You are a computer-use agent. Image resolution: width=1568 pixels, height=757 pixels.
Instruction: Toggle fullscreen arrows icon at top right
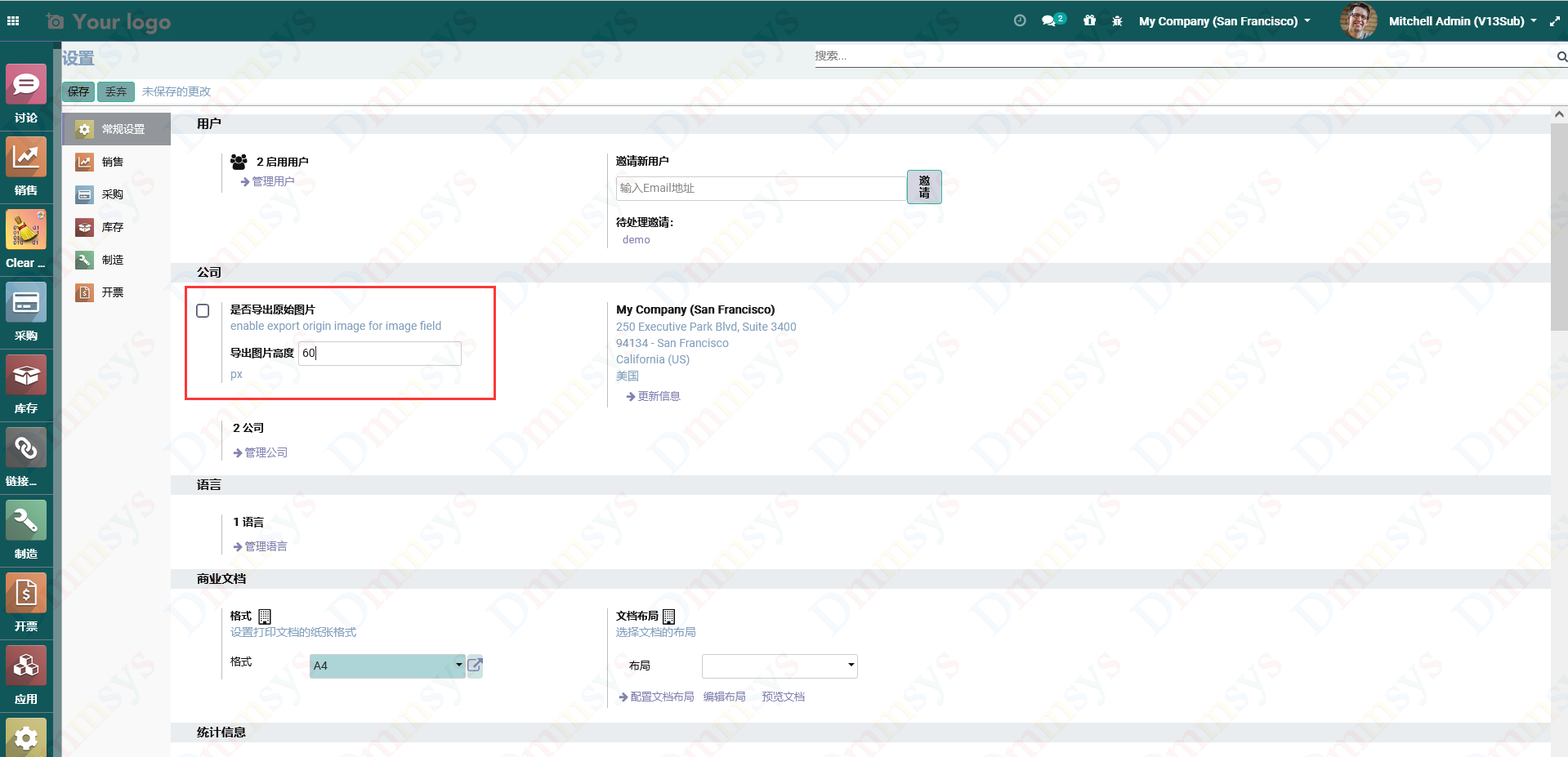[1554, 21]
